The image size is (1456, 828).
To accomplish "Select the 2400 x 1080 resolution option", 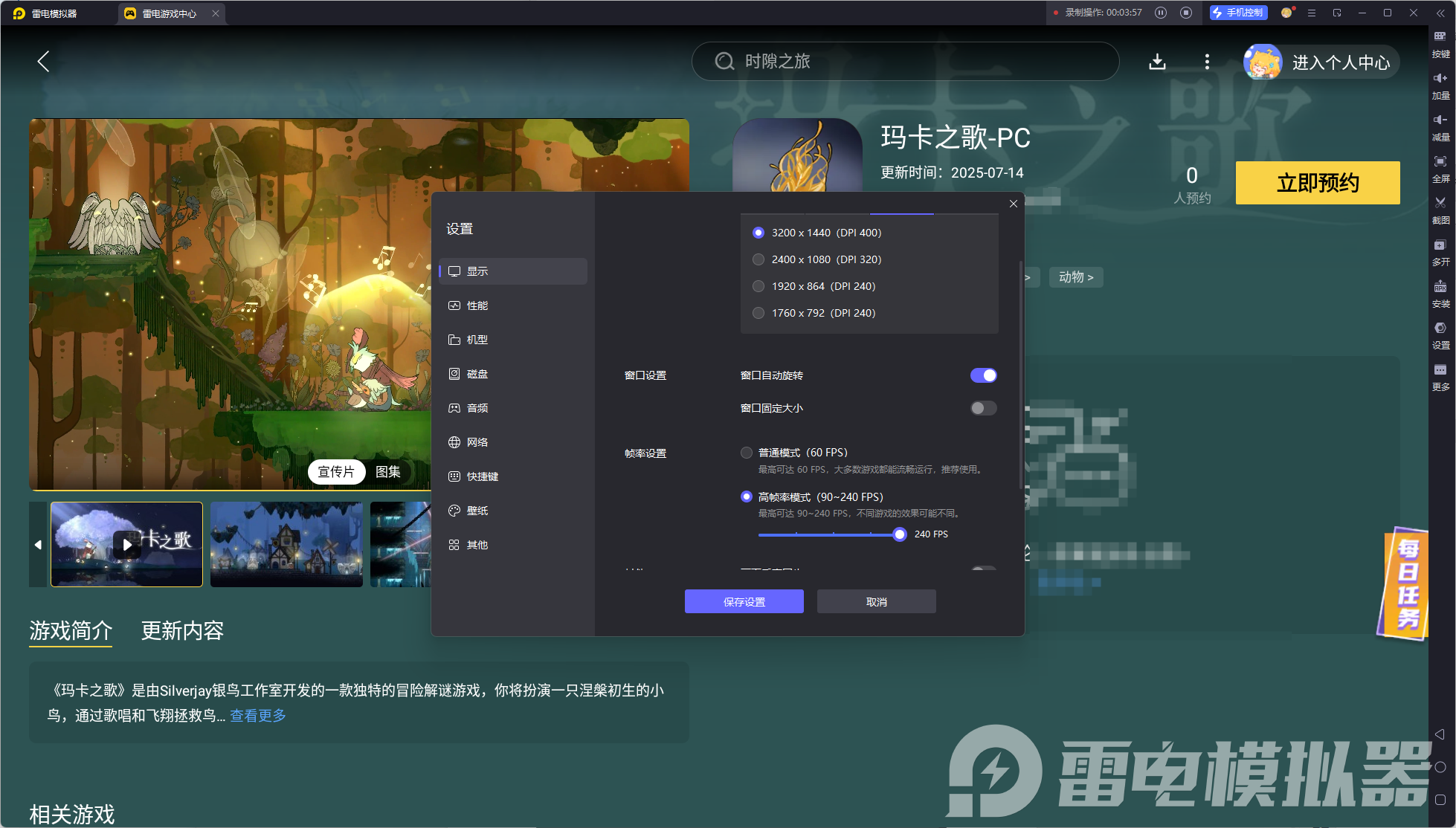I will tap(758, 259).
